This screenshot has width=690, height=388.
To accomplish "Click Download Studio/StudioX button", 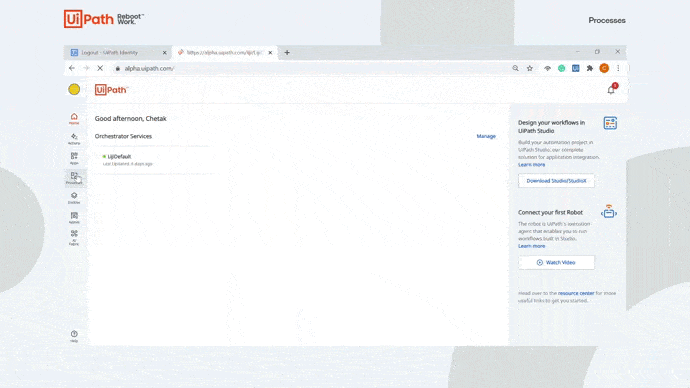I will pyautogui.click(x=556, y=181).
